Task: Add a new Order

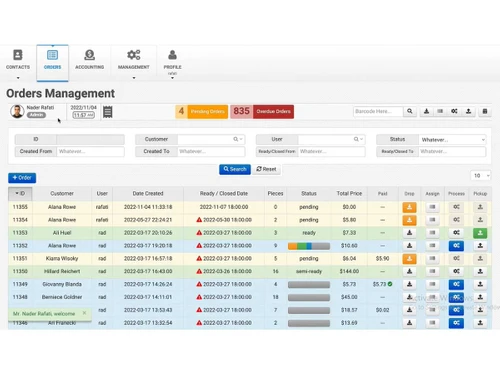Action: point(22,178)
